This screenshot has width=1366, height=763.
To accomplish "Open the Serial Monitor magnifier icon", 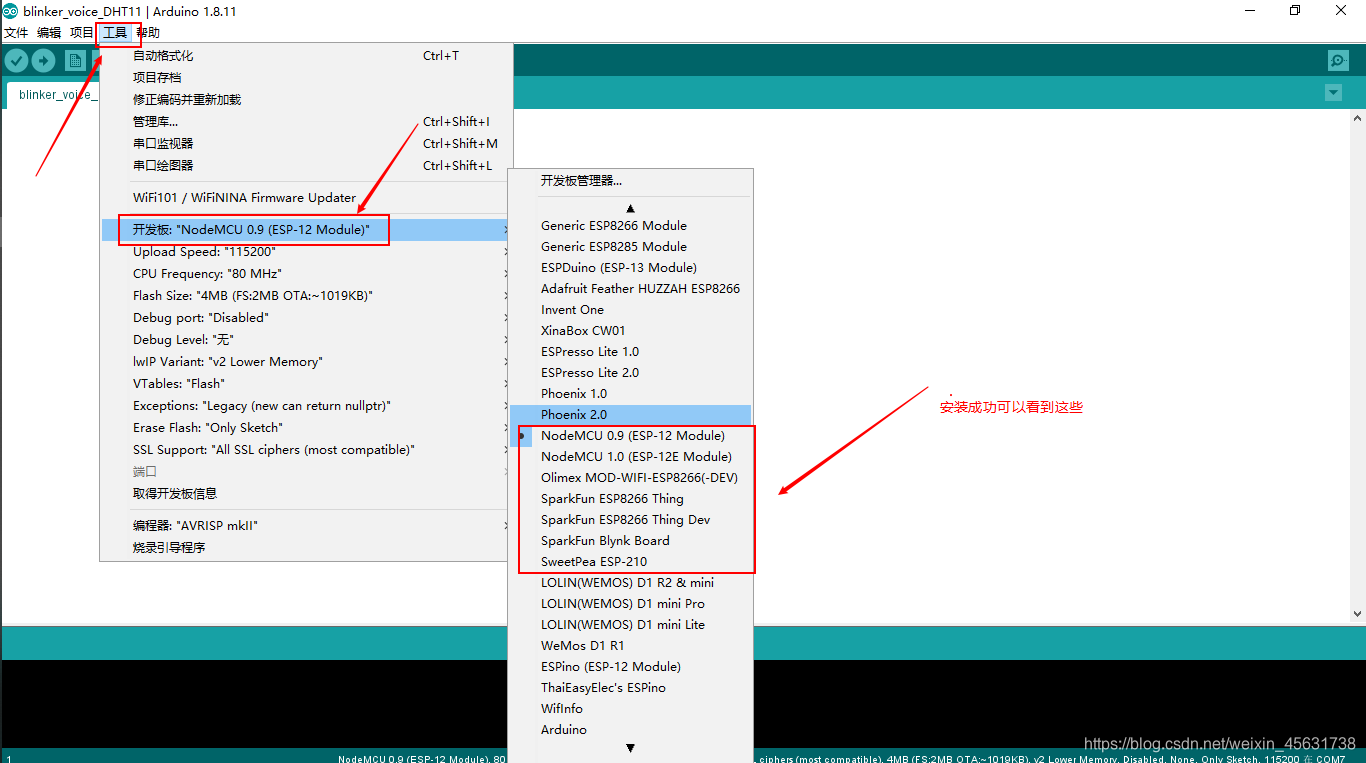I will (x=1338, y=60).
